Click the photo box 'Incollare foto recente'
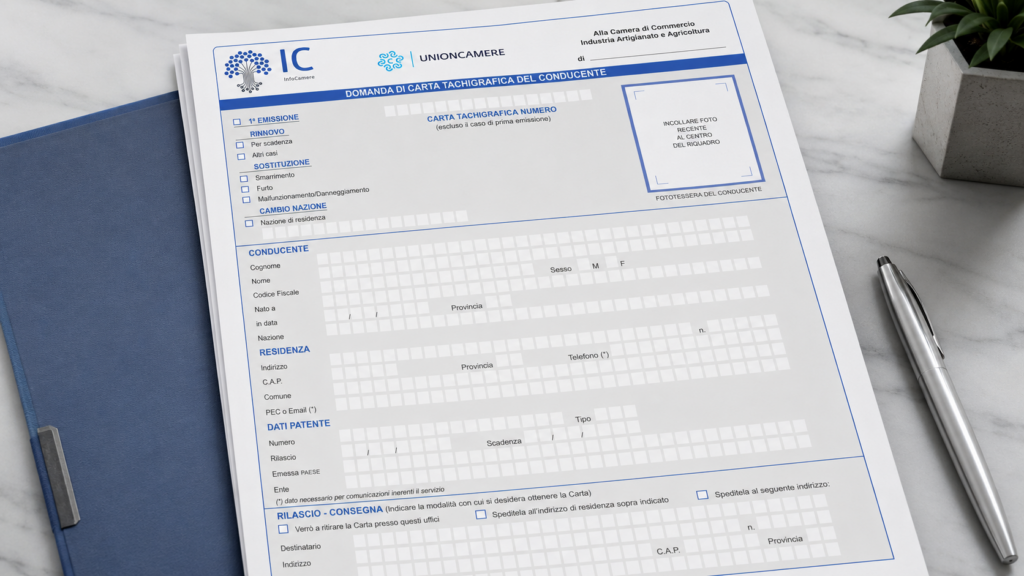 (x=692, y=133)
